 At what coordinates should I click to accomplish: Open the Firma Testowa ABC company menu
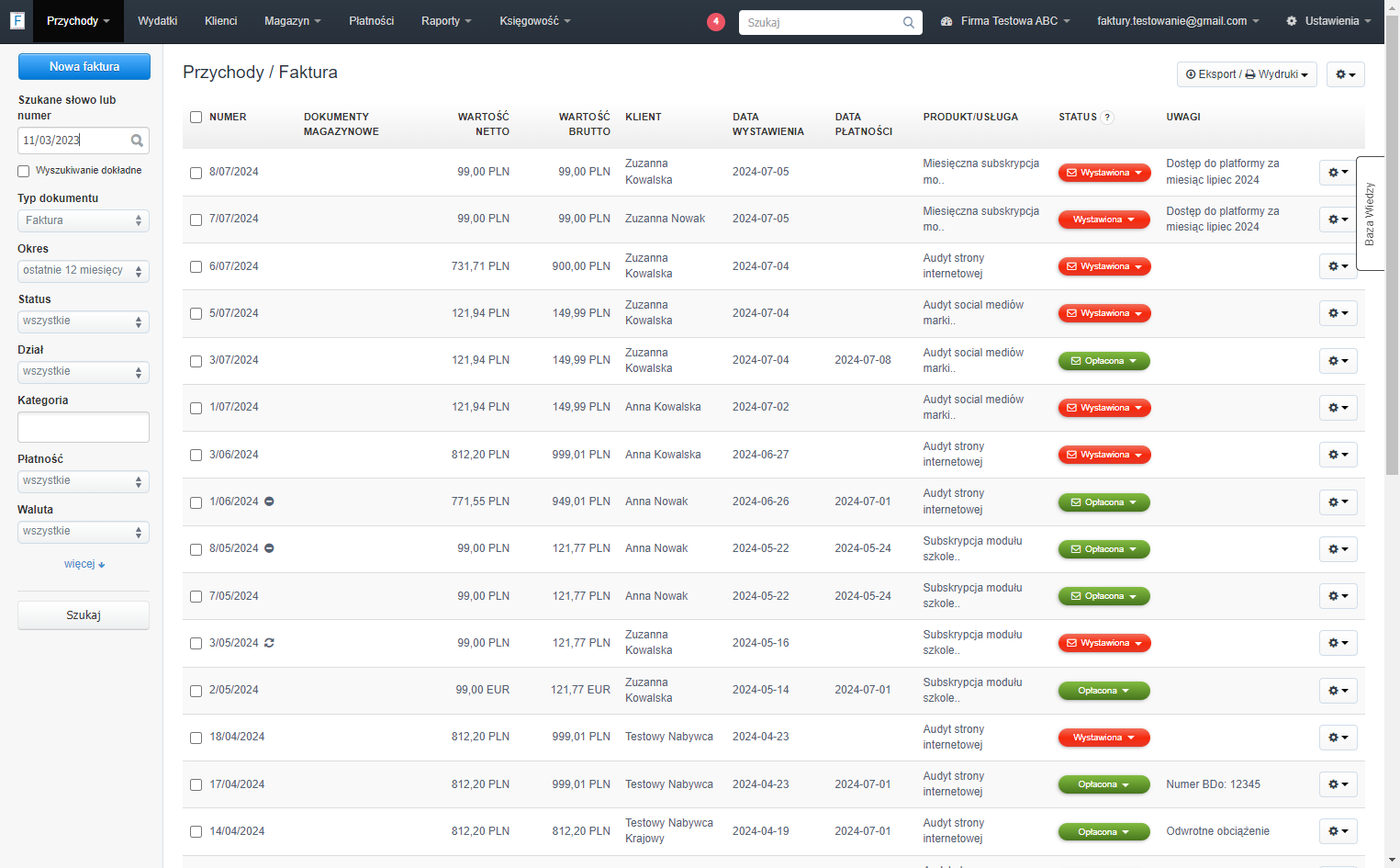click(x=1006, y=21)
